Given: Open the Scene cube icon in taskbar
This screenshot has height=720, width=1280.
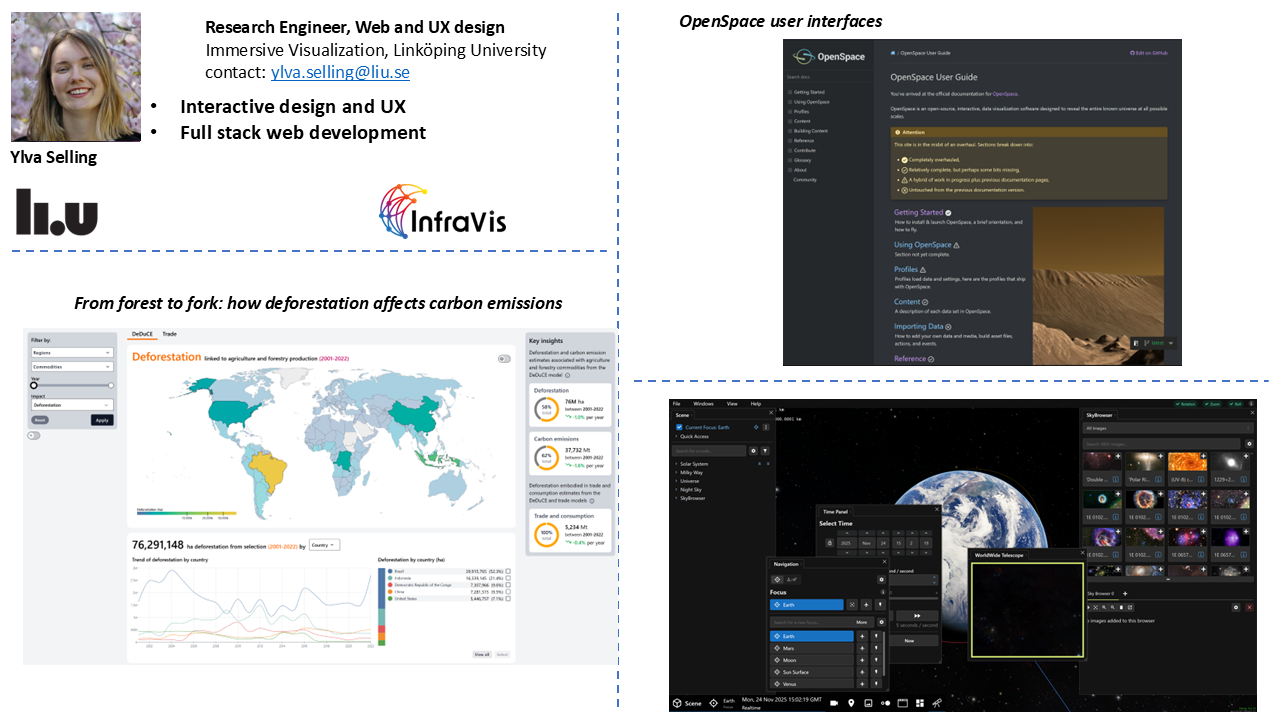Looking at the screenshot, I should tap(679, 703).
